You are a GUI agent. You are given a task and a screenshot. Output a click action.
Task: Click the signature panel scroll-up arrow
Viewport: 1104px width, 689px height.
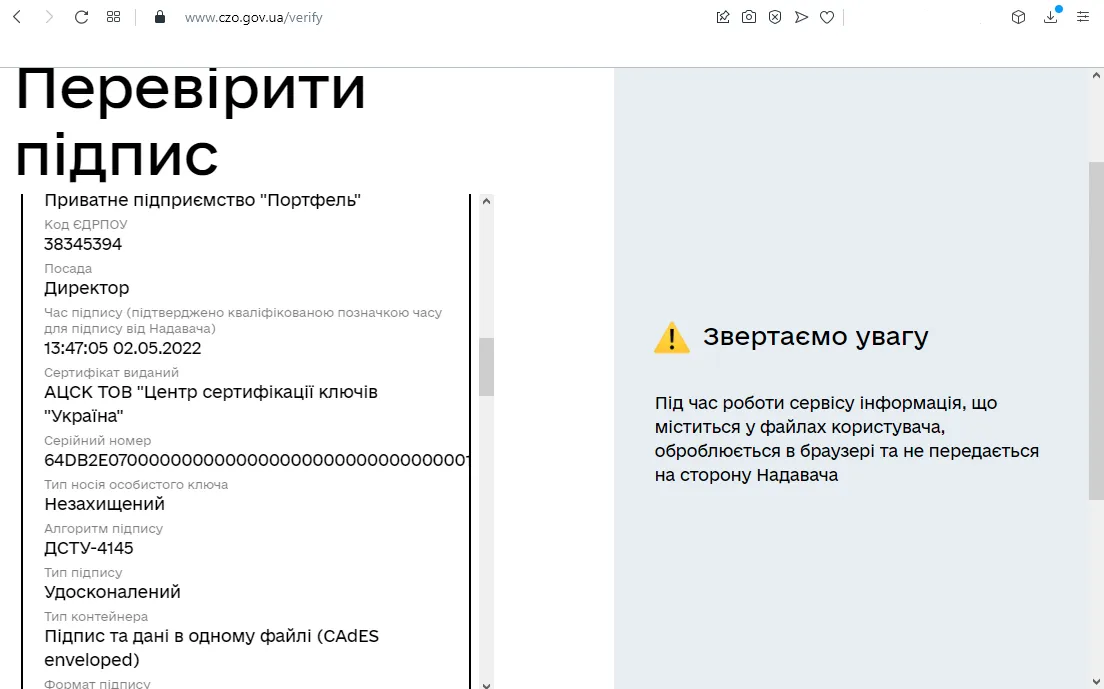486,201
